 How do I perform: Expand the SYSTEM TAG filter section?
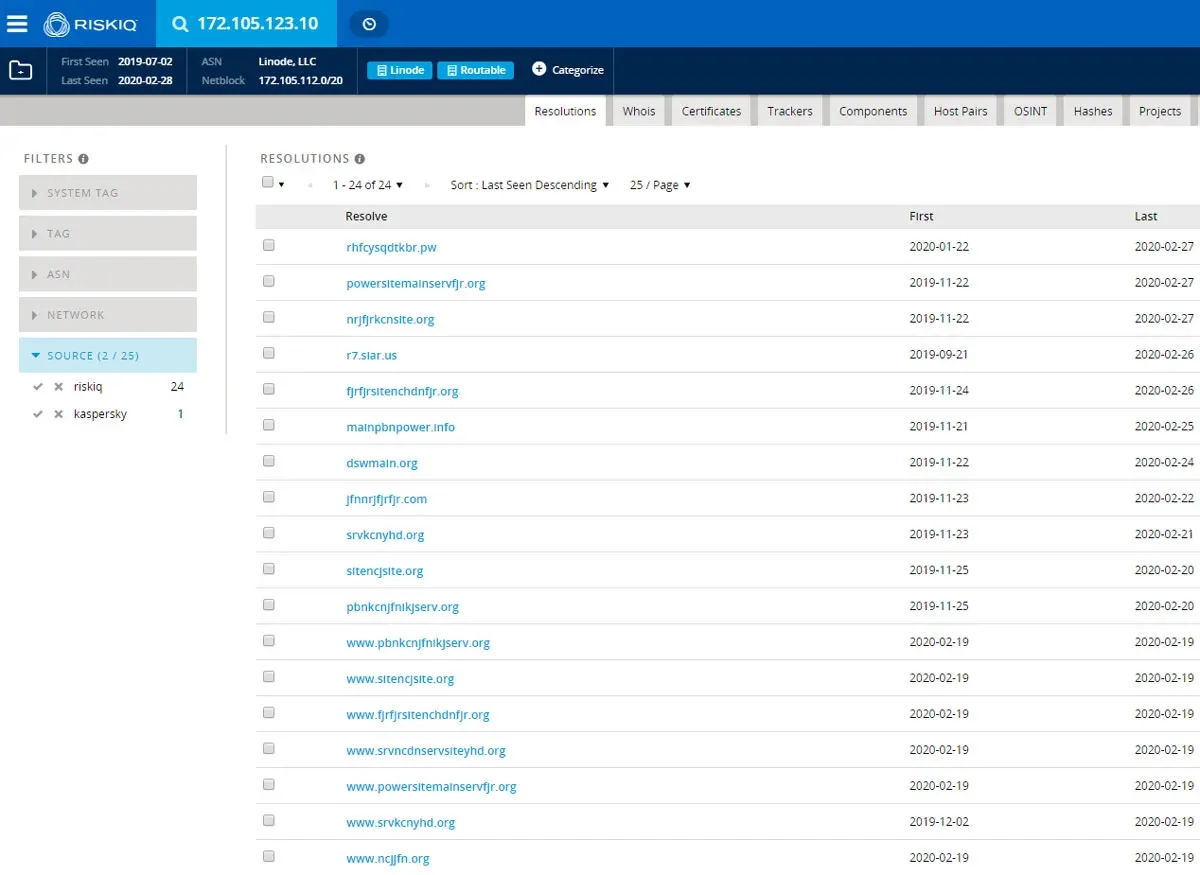pos(107,191)
